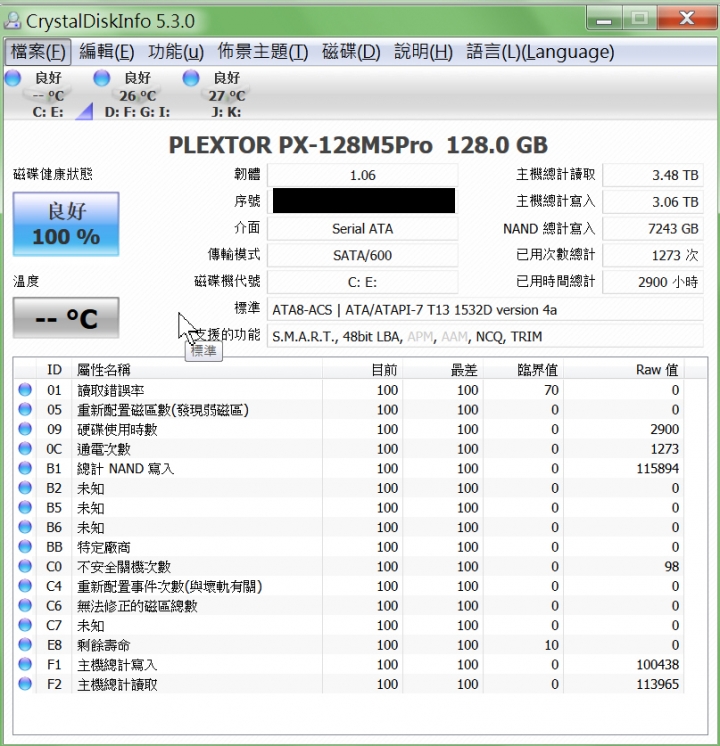The width and height of the screenshot is (720, 746).
Task: Open the 編輯(E) menu
Action: (x=107, y=51)
